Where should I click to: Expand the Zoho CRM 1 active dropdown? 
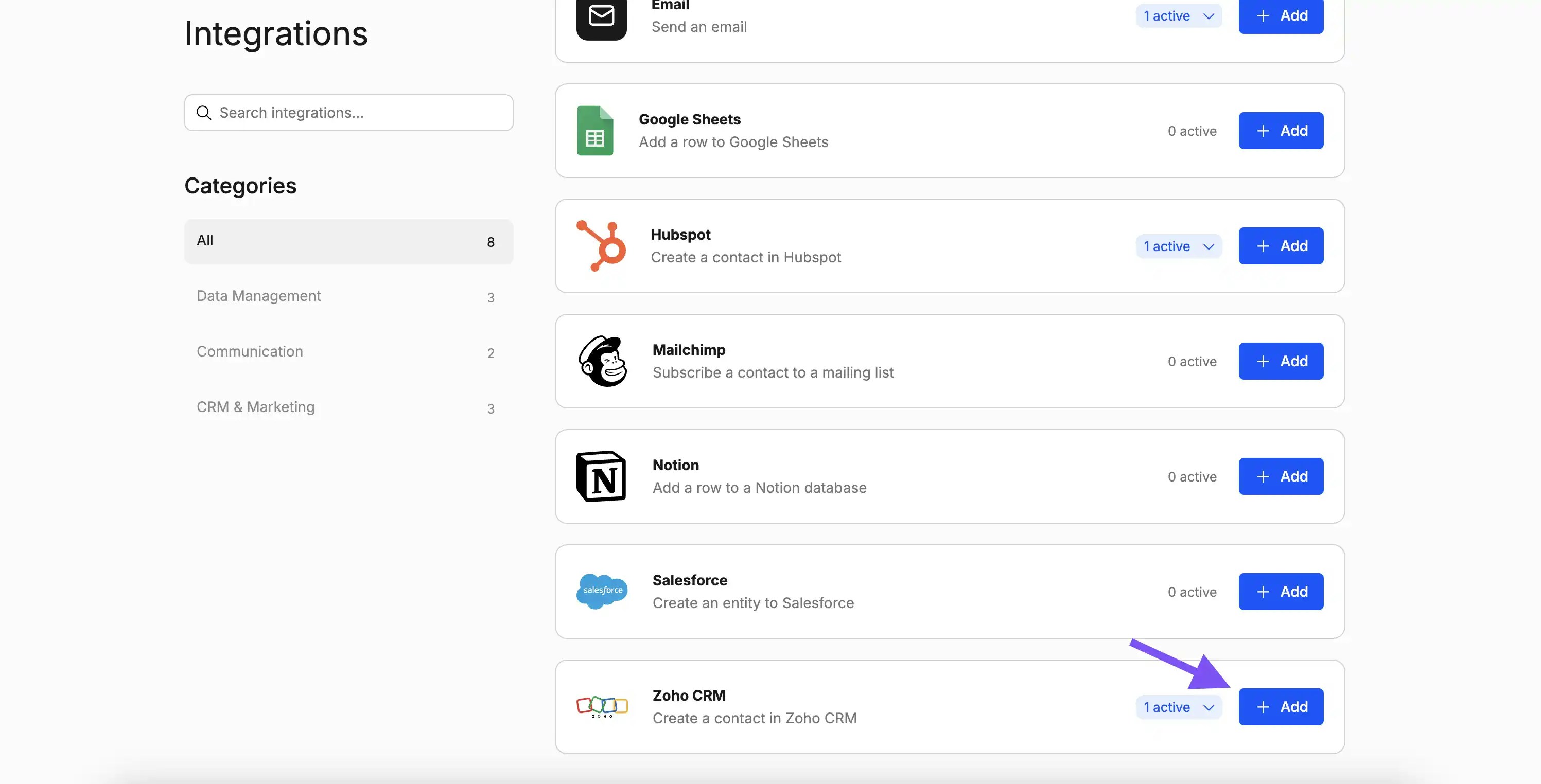click(1178, 706)
